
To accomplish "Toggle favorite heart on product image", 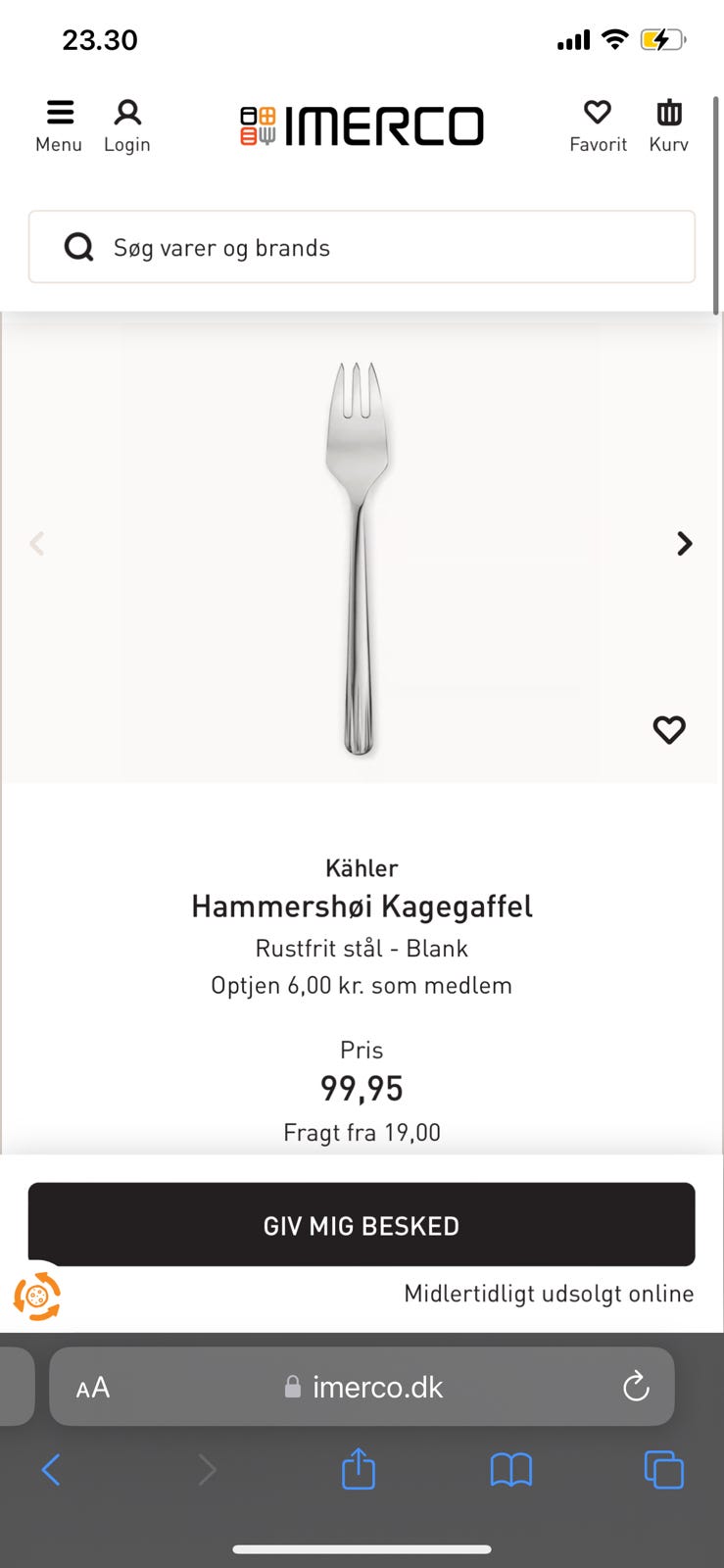I will (x=669, y=729).
